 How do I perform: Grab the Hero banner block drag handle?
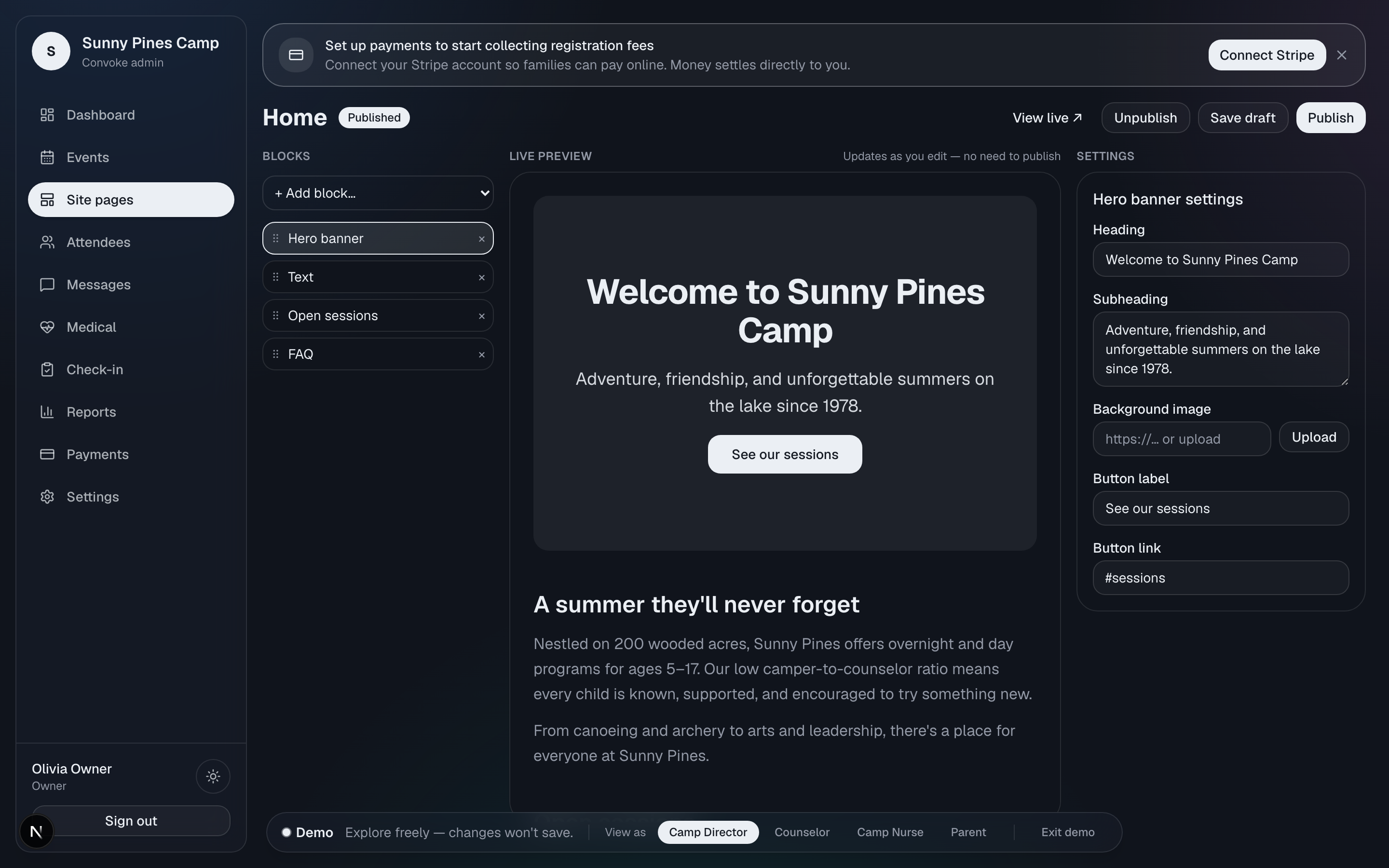(275, 238)
